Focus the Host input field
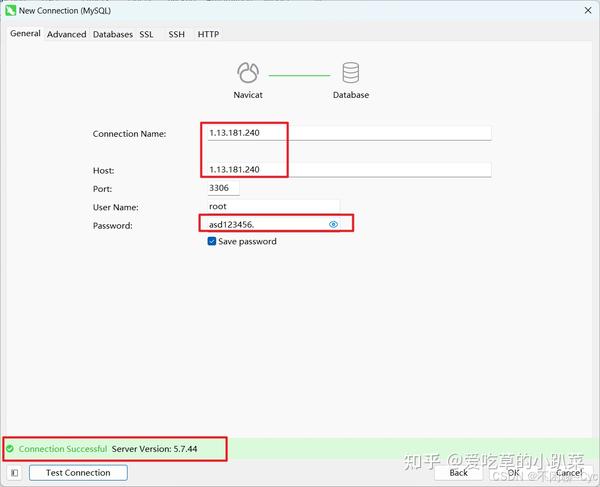This screenshot has width=600, height=487. point(349,170)
